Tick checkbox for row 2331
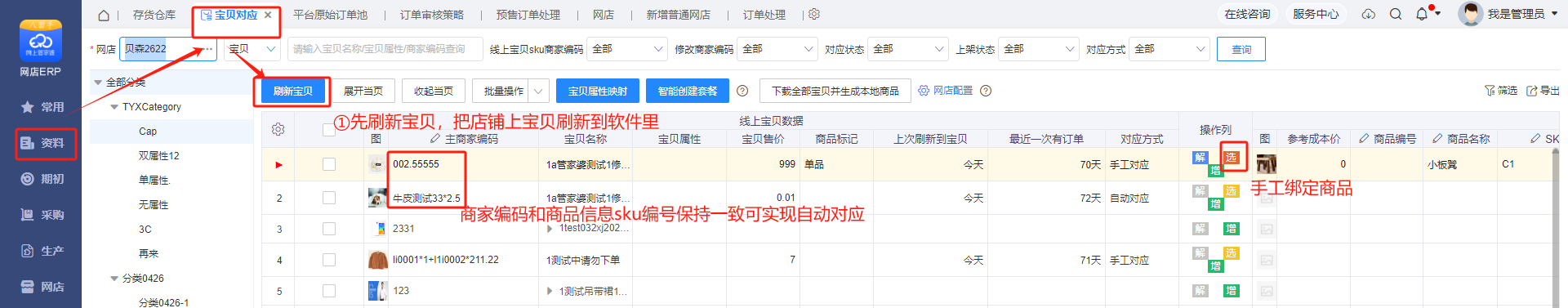This screenshot has height=308, width=1568. [329, 229]
